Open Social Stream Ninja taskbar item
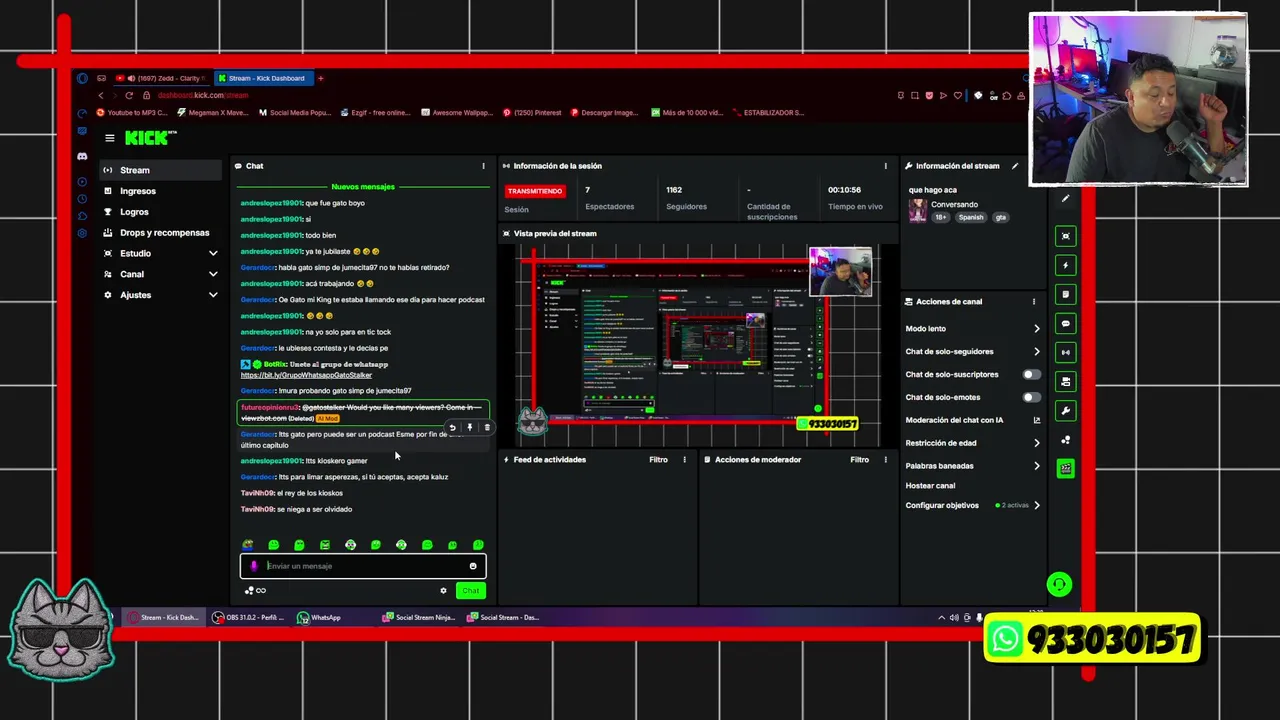 tap(419, 618)
